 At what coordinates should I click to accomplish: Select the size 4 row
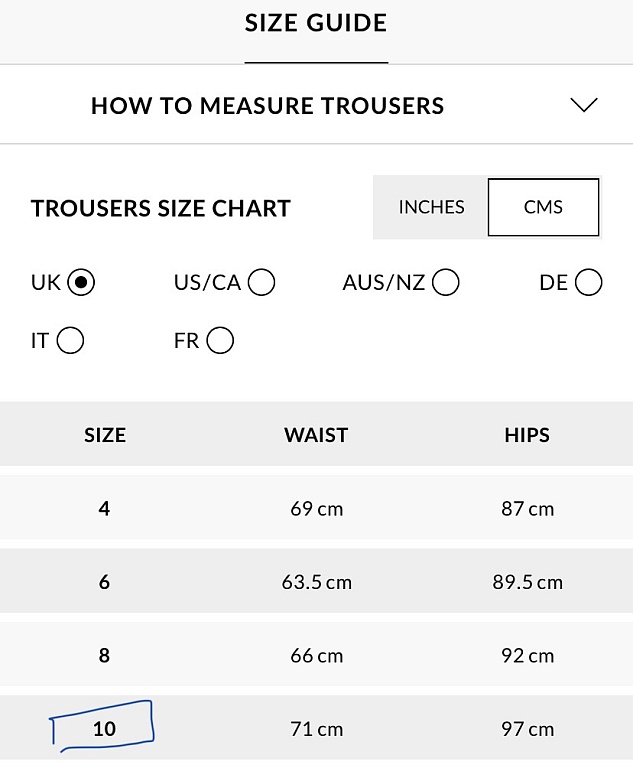pos(316,507)
